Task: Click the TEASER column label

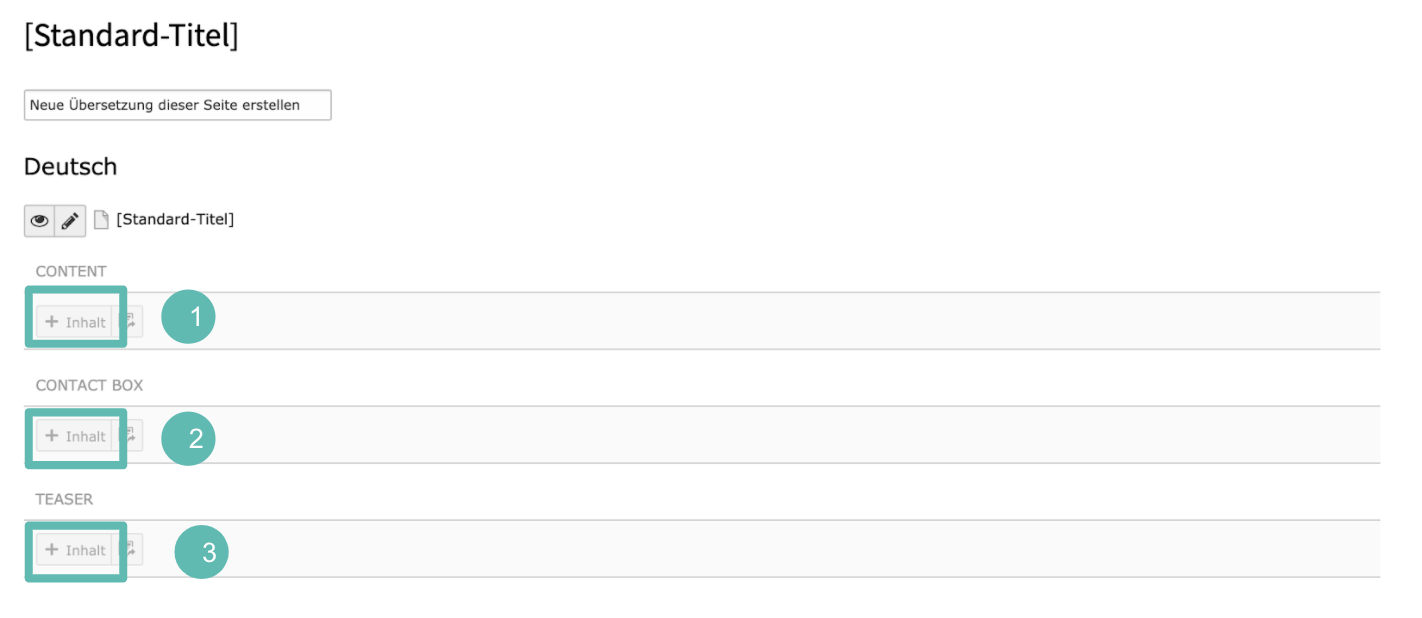Action: (64, 499)
